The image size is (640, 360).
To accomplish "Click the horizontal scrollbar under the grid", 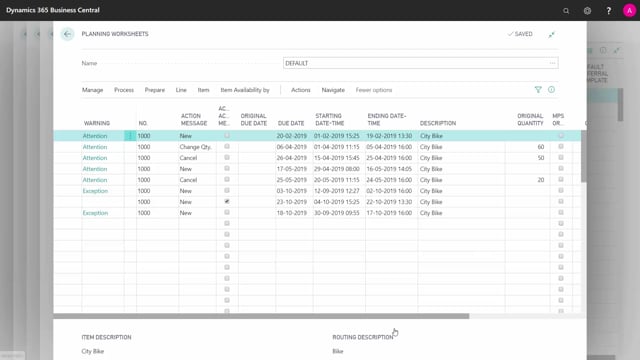I will coord(261,316).
